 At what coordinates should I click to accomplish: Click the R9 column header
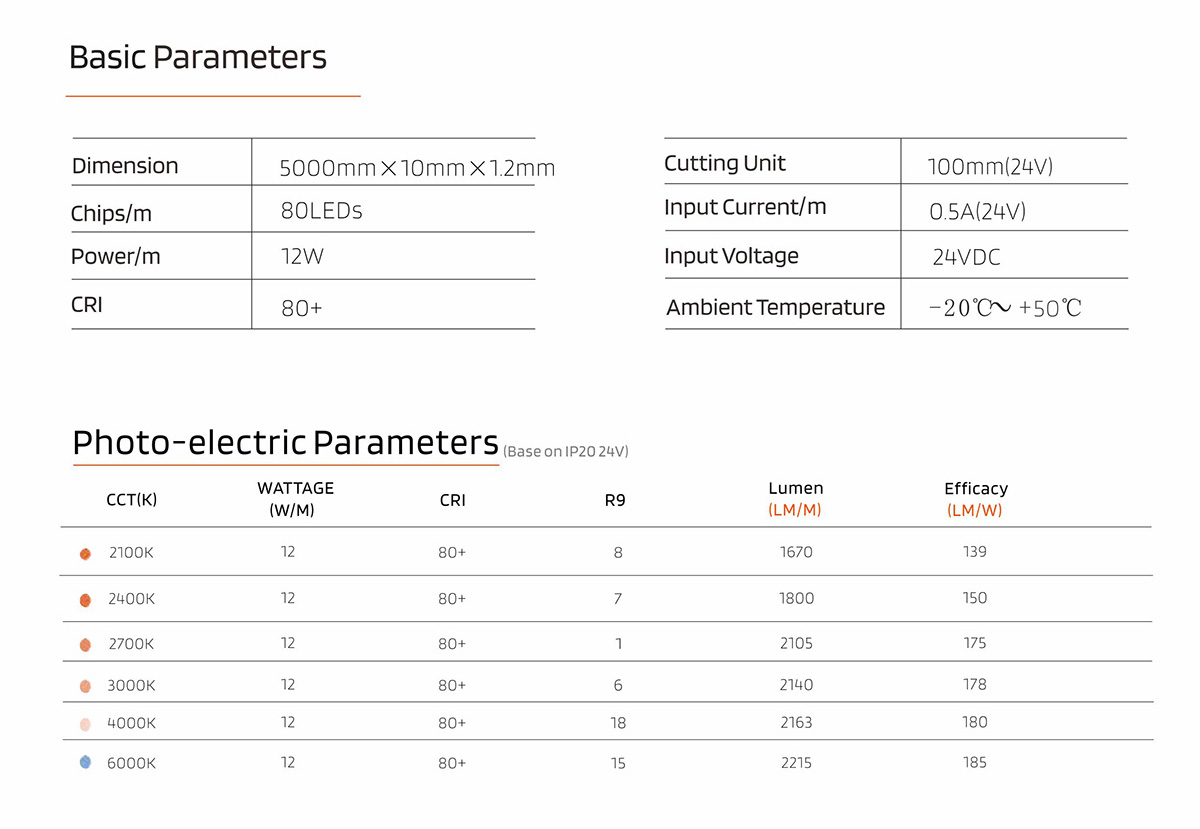[x=615, y=500]
